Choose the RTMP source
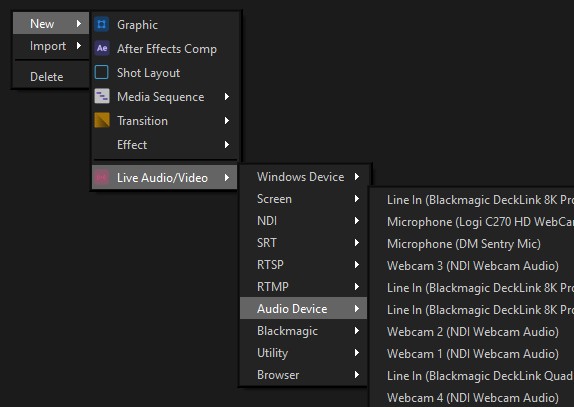This screenshot has height=407, width=574. tap(303, 287)
